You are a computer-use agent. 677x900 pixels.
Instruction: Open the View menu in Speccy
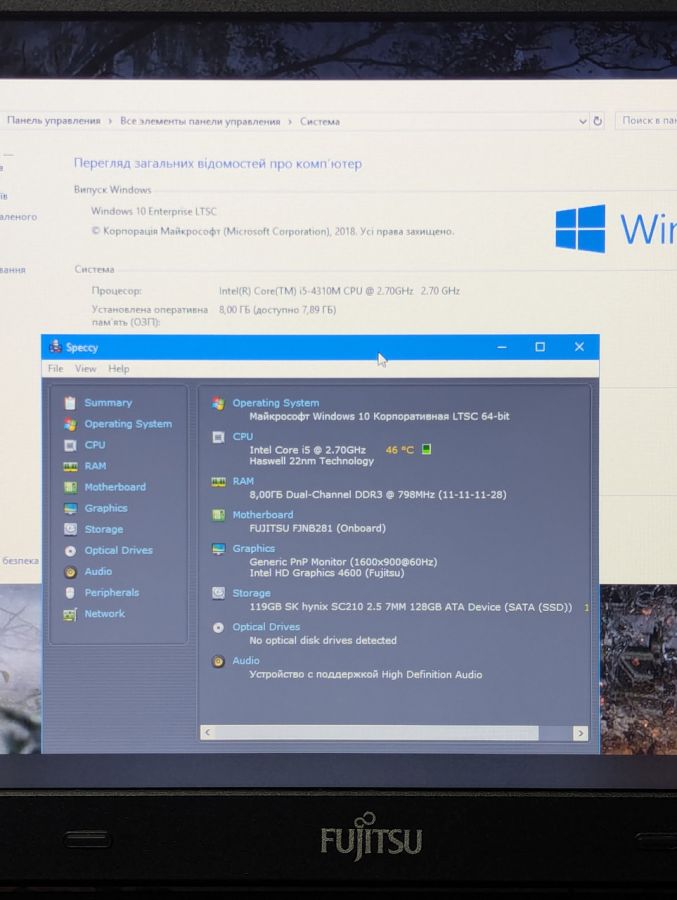85,368
